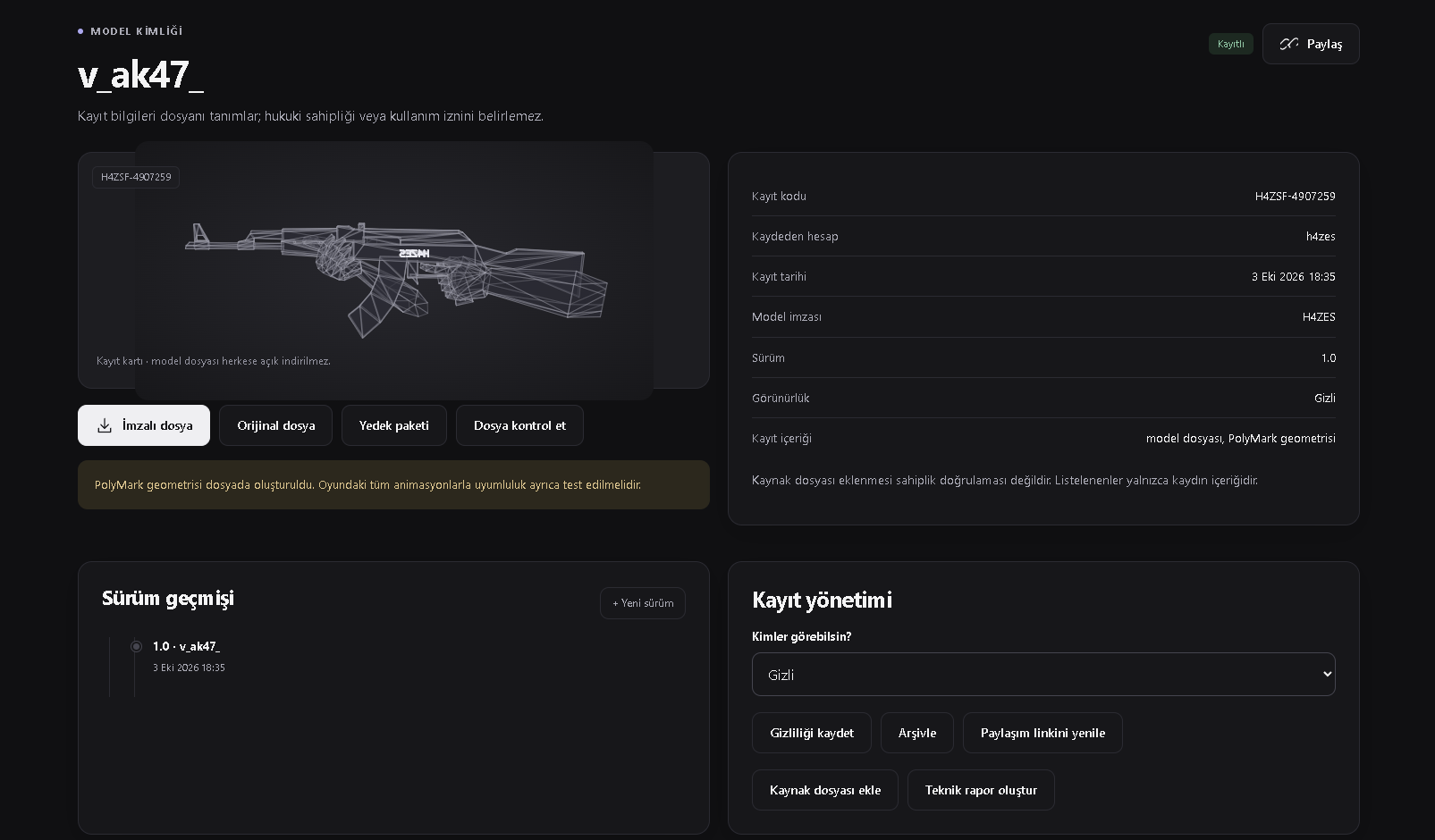
Task: Click the date 3 Eki 2026 18:35 in version history
Action: (x=189, y=668)
